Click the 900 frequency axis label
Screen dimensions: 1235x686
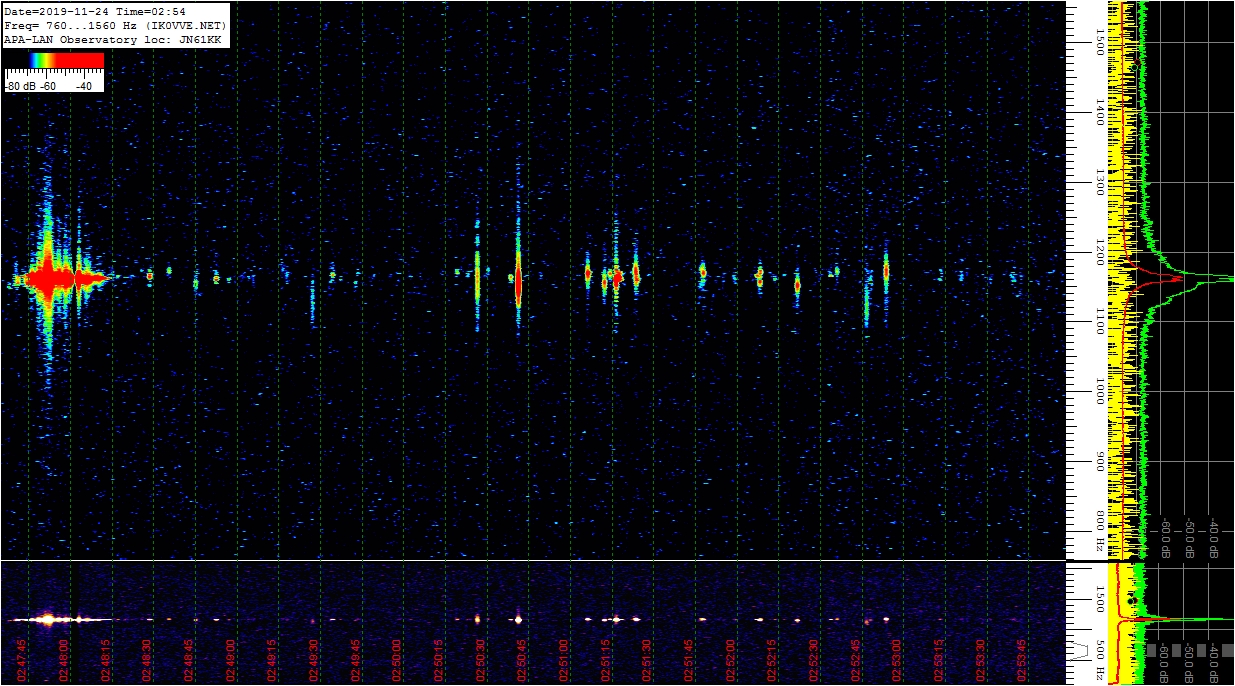(1101, 462)
